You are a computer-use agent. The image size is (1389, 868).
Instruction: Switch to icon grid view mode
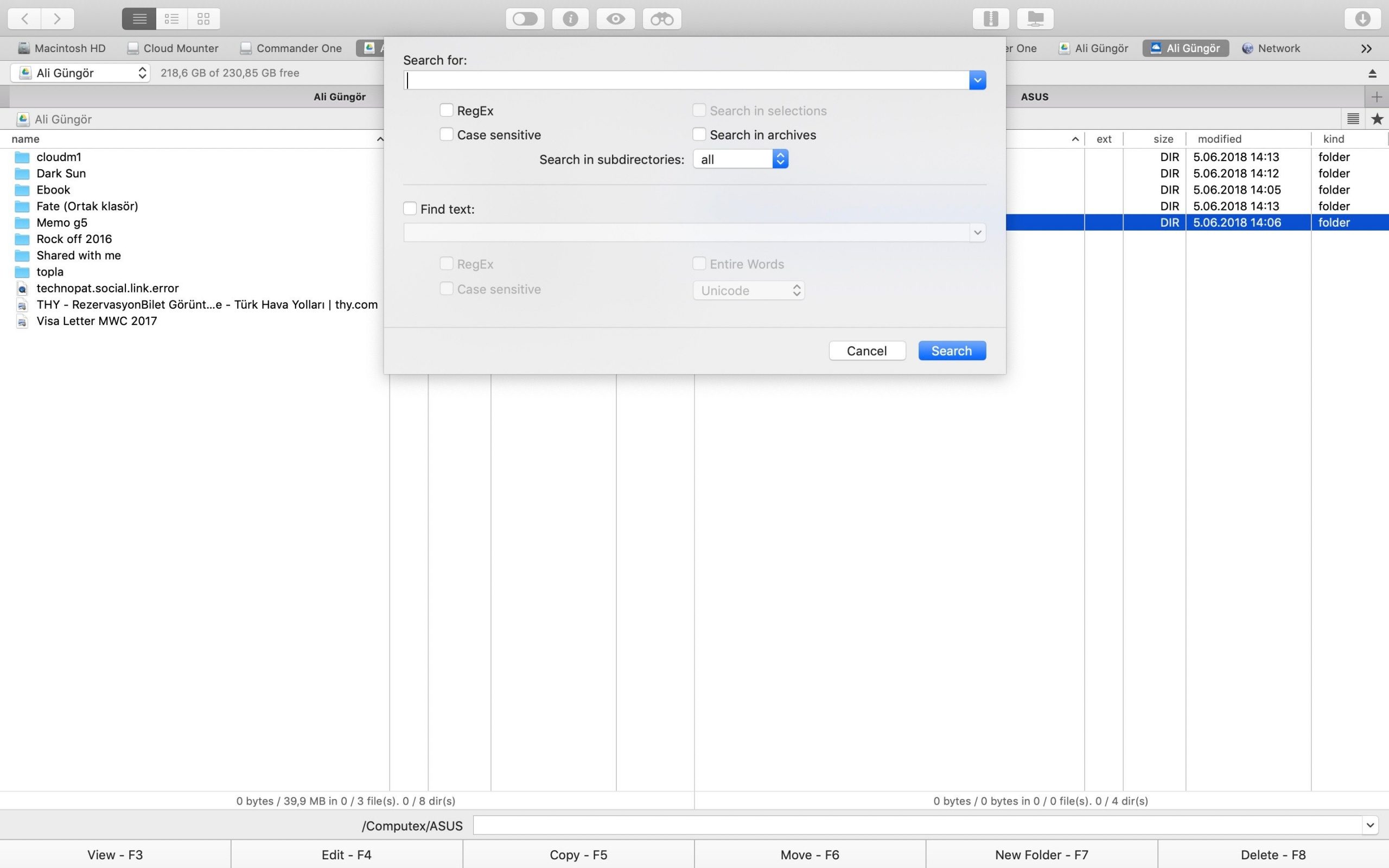click(203, 19)
